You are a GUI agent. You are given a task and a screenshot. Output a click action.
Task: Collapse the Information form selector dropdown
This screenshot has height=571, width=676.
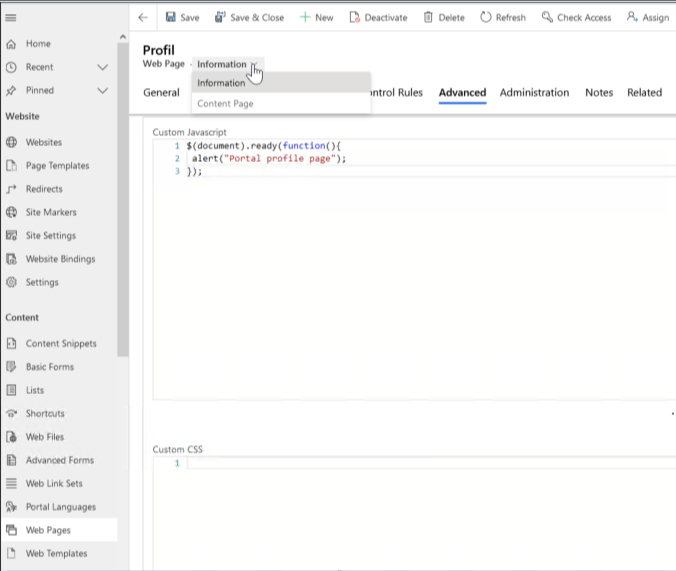coord(228,64)
